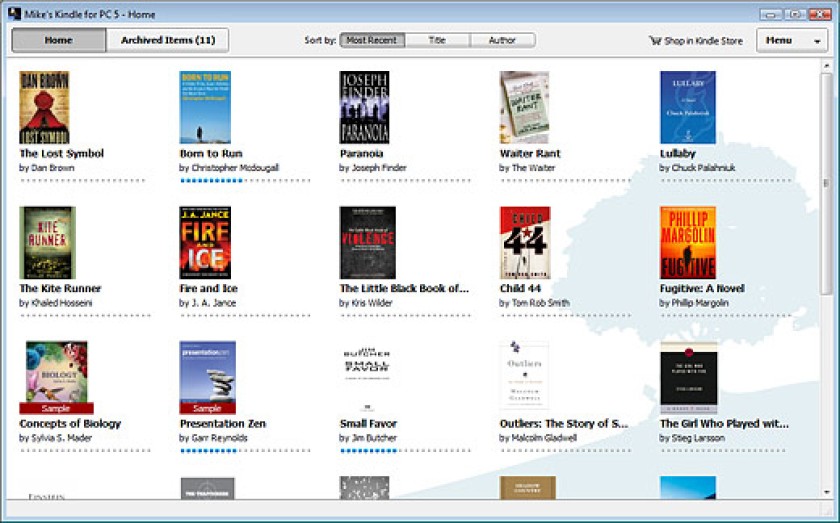This screenshot has height=523, width=840.
Task: Click author text by Chuck Palahniuk
Action: point(698,168)
